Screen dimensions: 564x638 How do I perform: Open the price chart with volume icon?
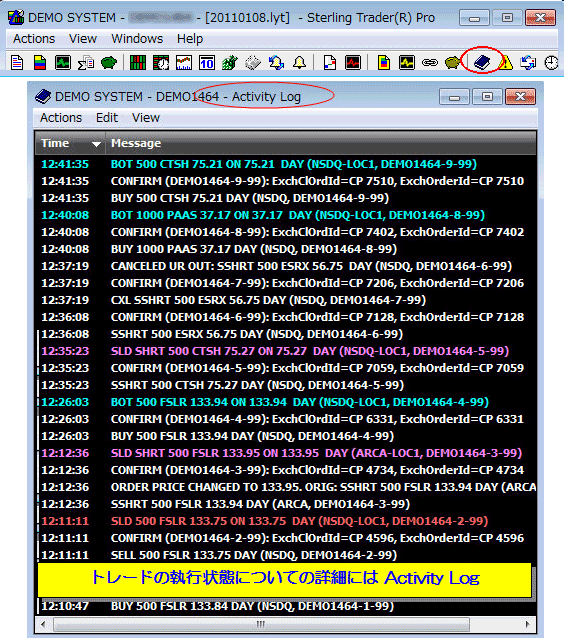pos(184,63)
